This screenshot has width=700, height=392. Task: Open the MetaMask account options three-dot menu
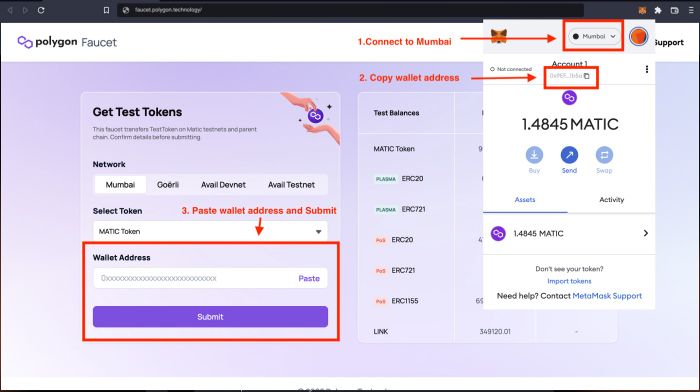click(646, 69)
